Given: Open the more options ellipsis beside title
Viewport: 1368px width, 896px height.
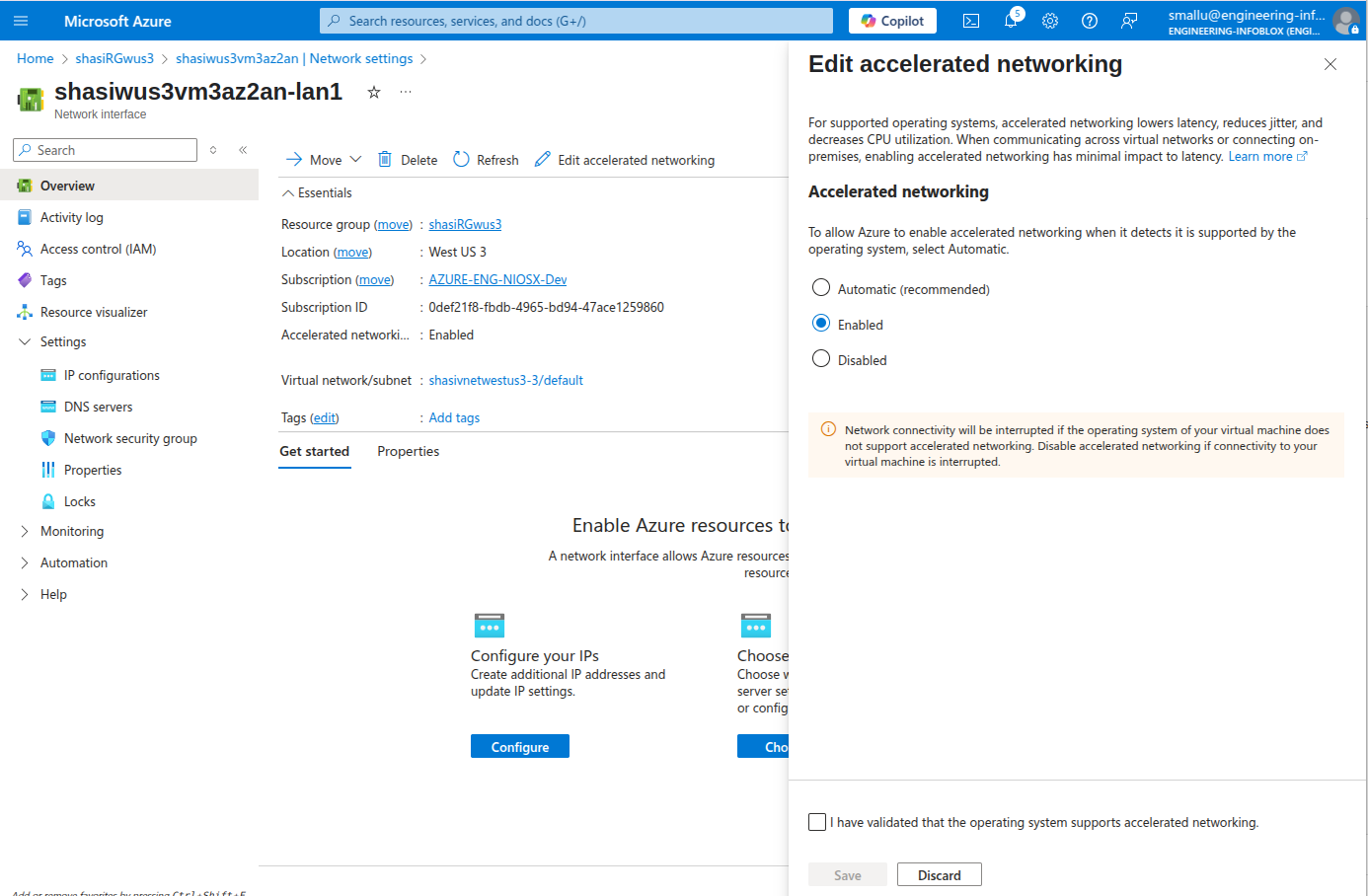Looking at the screenshot, I should [406, 92].
